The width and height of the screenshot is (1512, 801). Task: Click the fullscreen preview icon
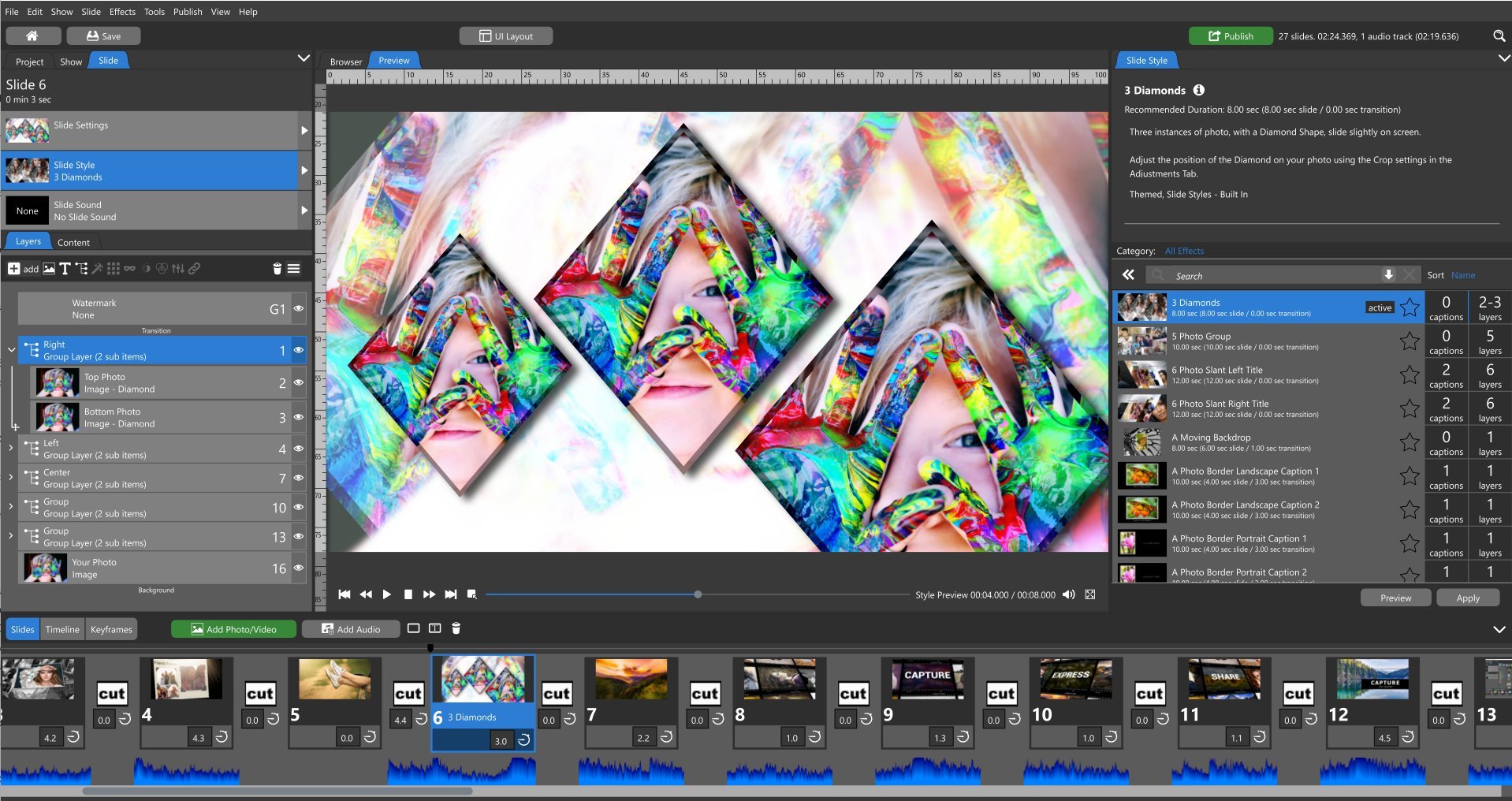[1089, 594]
